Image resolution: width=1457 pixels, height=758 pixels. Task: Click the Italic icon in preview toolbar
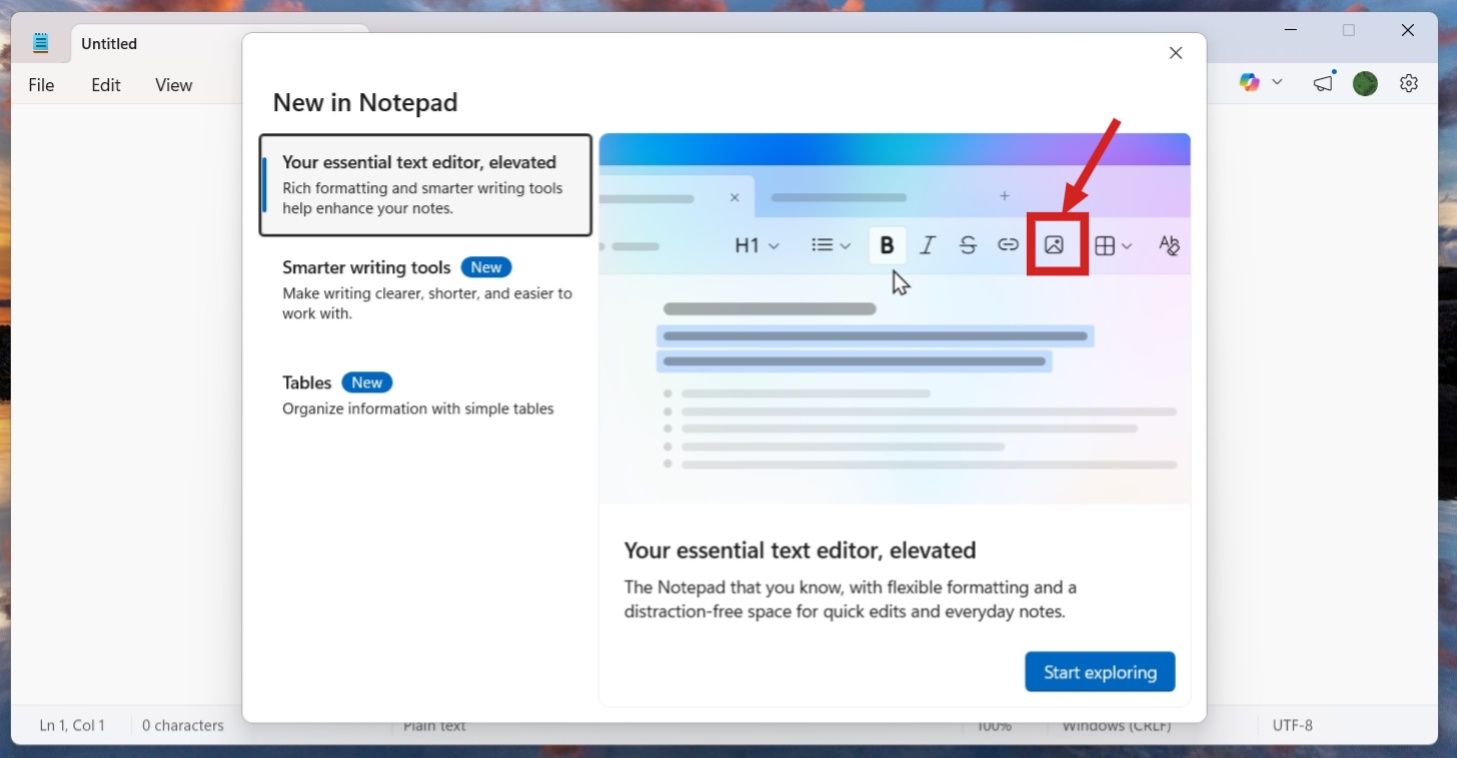click(x=927, y=246)
